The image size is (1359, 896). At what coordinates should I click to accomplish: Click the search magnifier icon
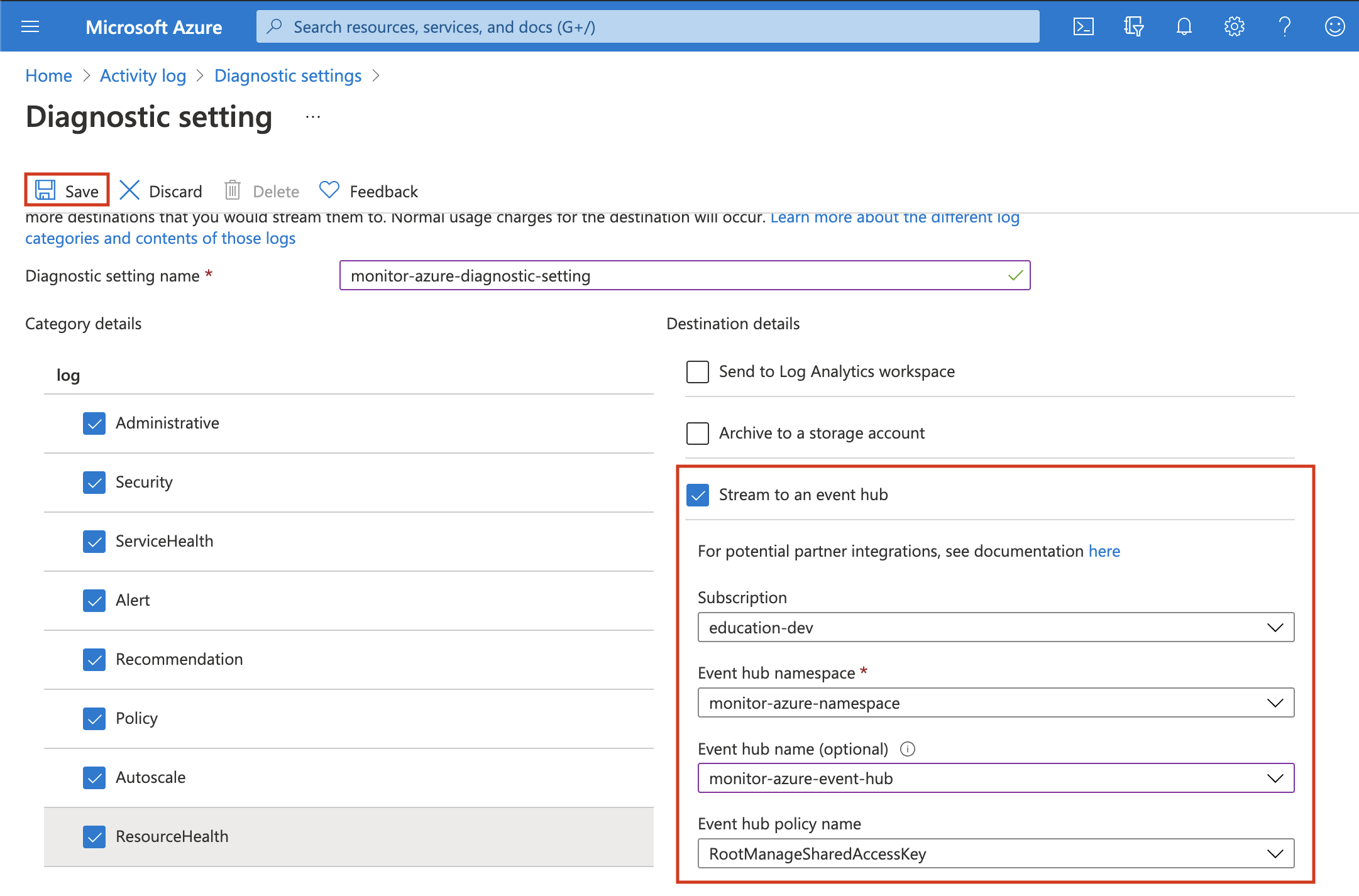pyautogui.click(x=274, y=26)
